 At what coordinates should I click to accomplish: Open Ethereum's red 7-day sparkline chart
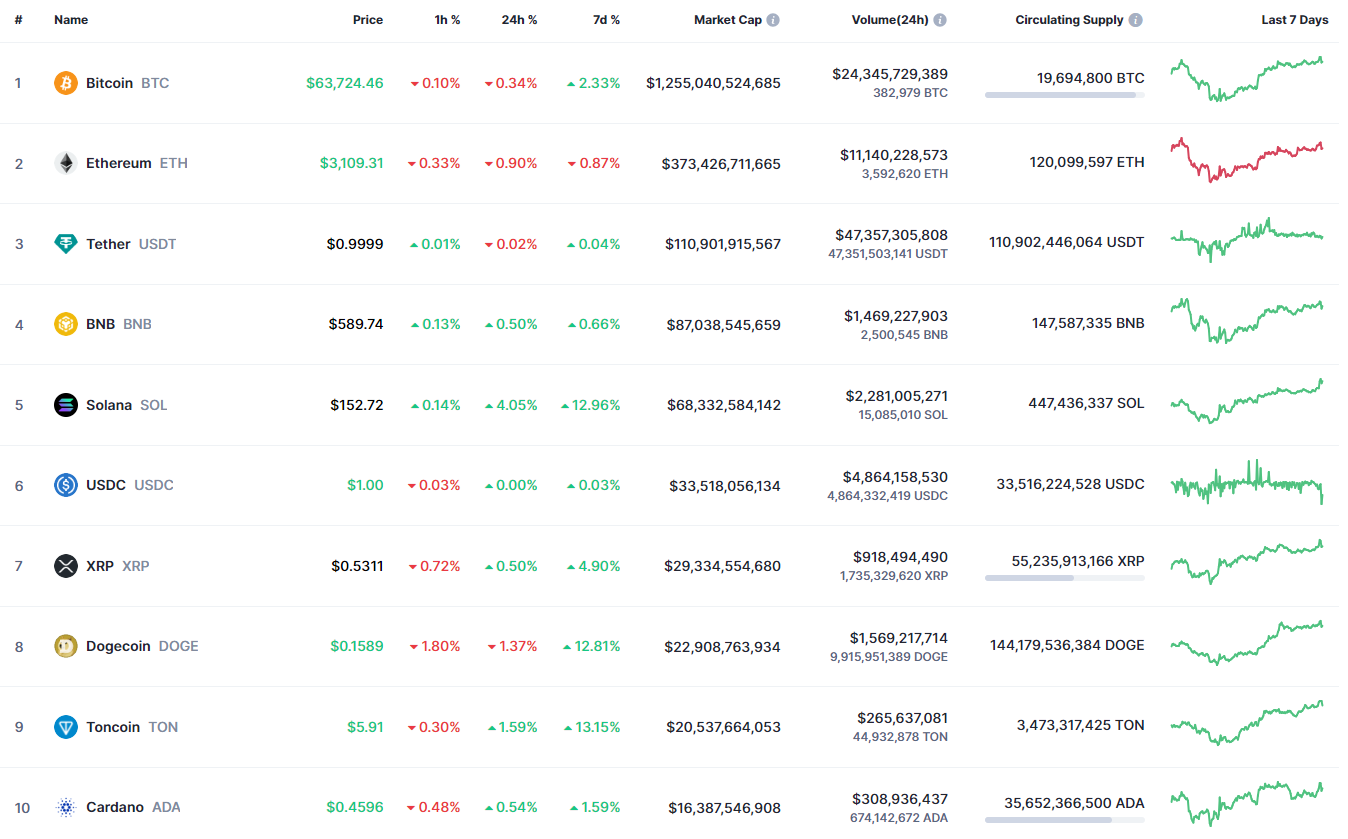[x=1246, y=160]
